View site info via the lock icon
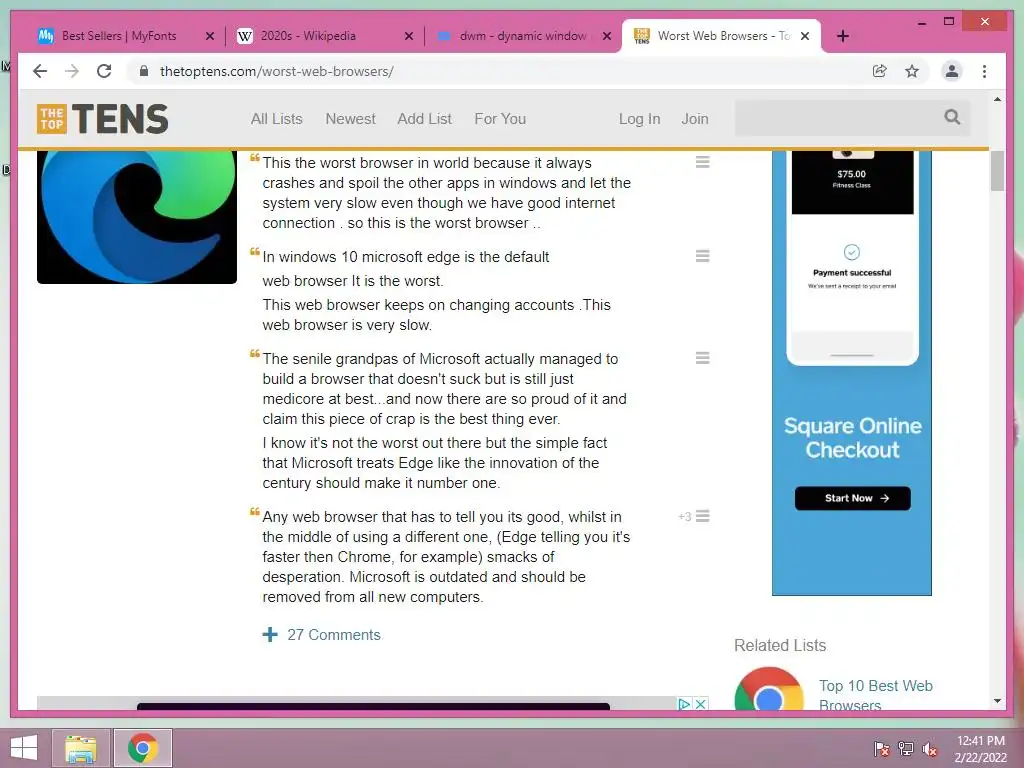The image size is (1024, 768). [144, 71]
